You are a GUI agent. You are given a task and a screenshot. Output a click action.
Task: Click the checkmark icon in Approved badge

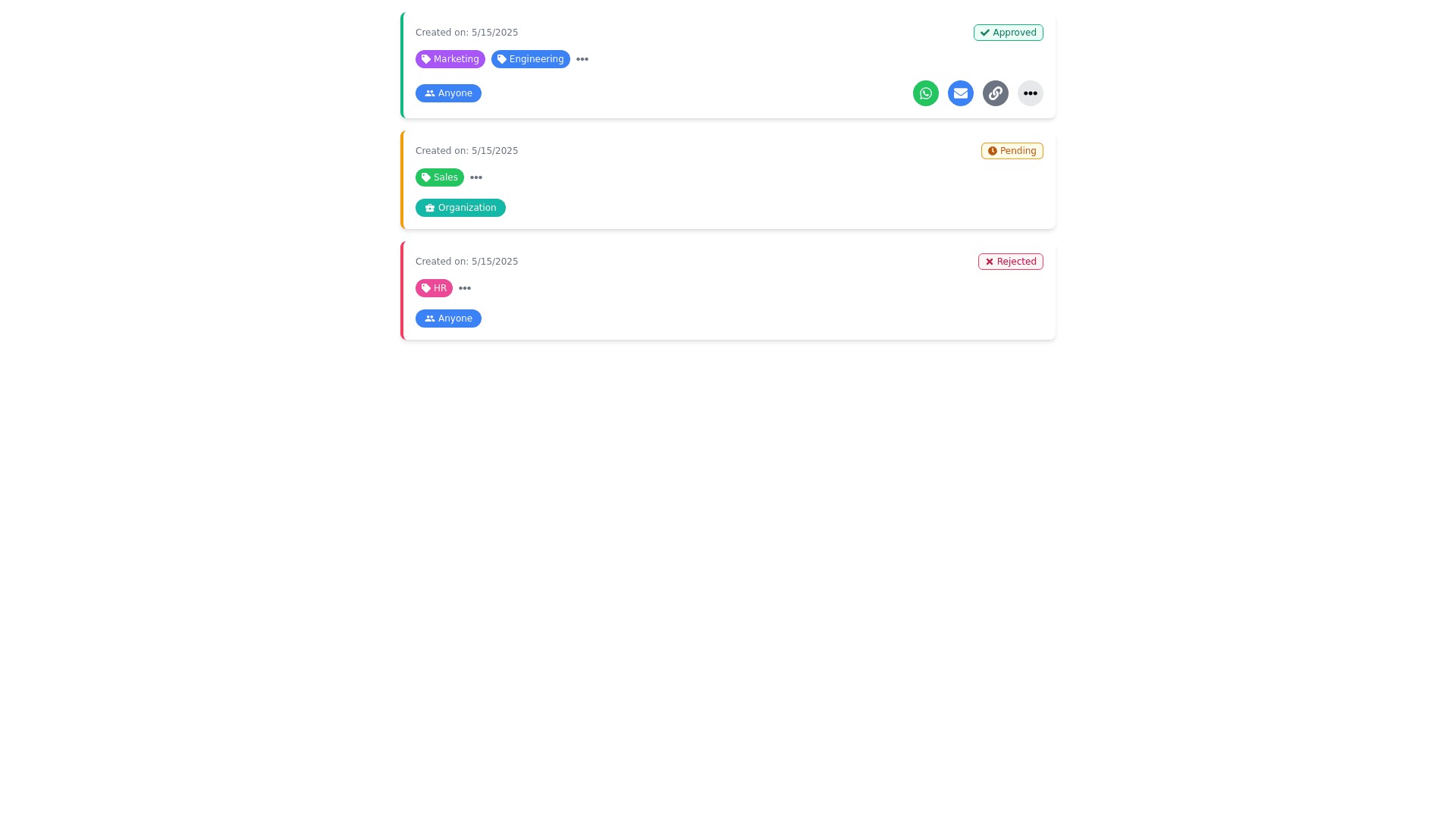coord(984,33)
